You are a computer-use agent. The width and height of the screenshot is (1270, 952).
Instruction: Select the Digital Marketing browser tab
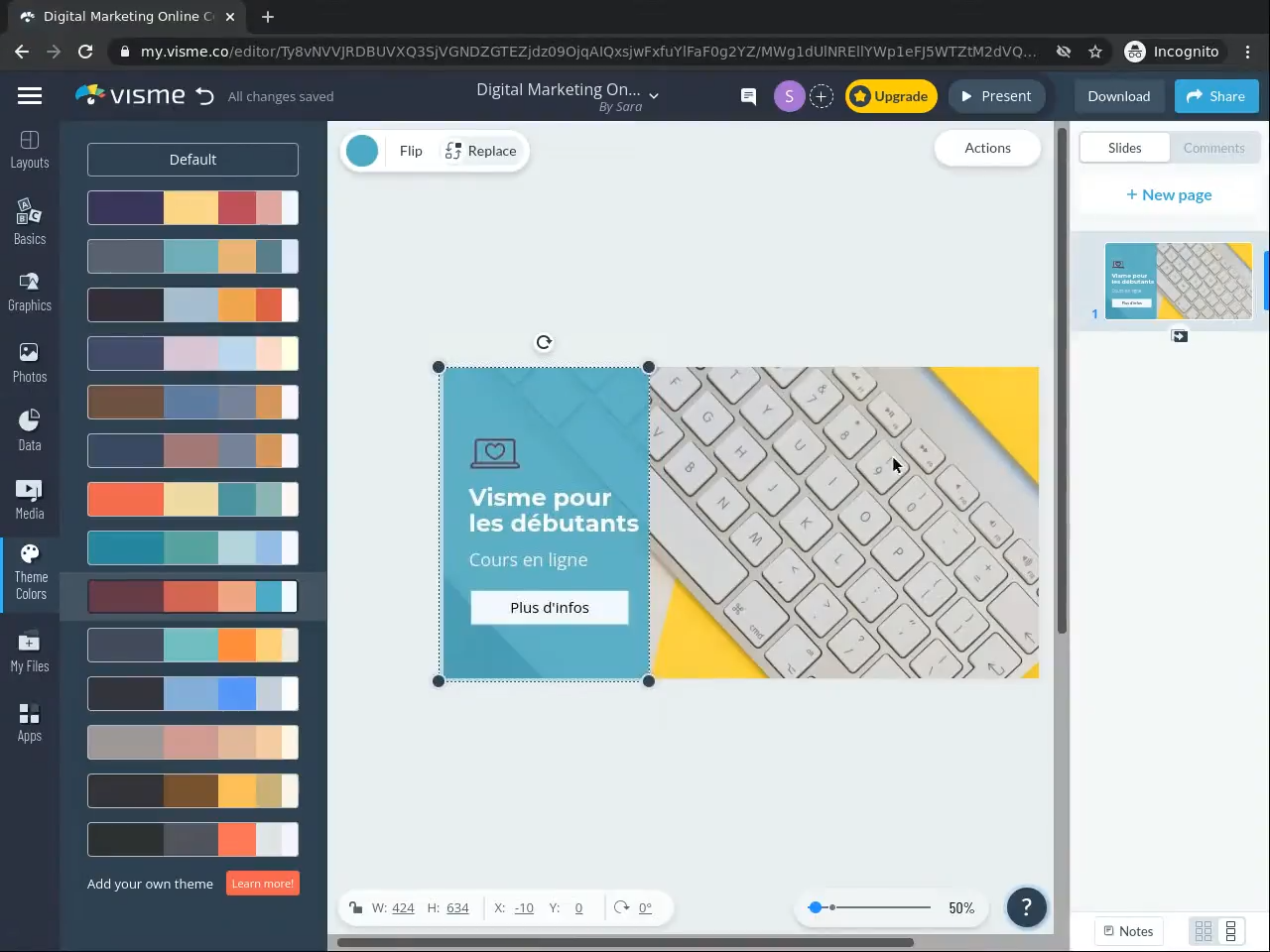127,17
